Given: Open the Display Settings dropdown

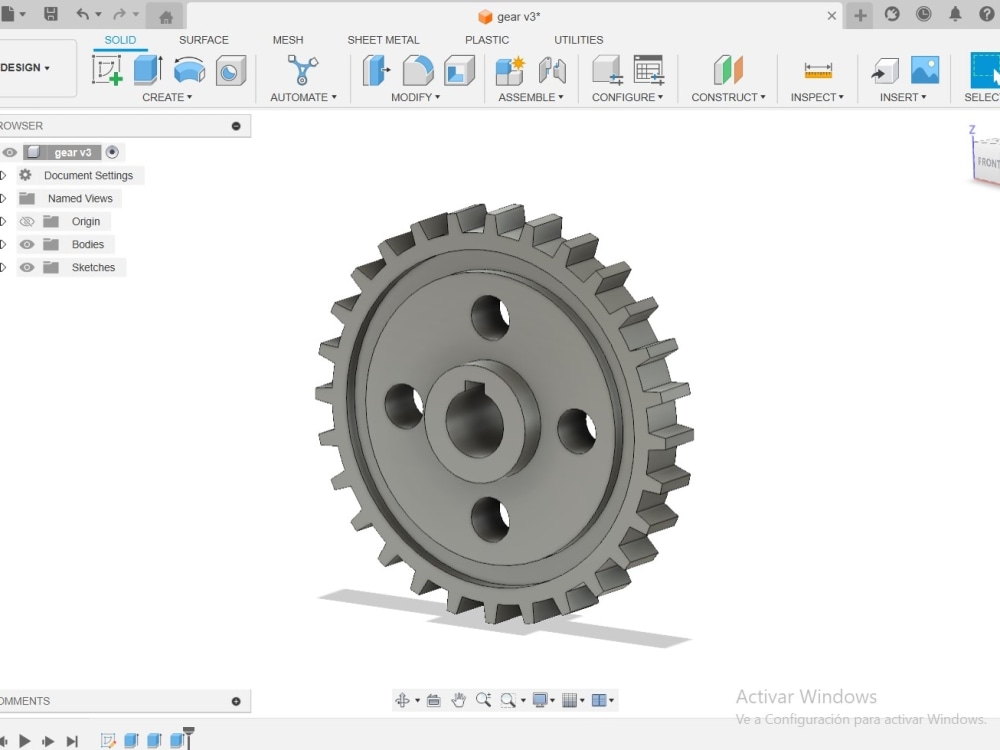Looking at the screenshot, I should (543, 700).
